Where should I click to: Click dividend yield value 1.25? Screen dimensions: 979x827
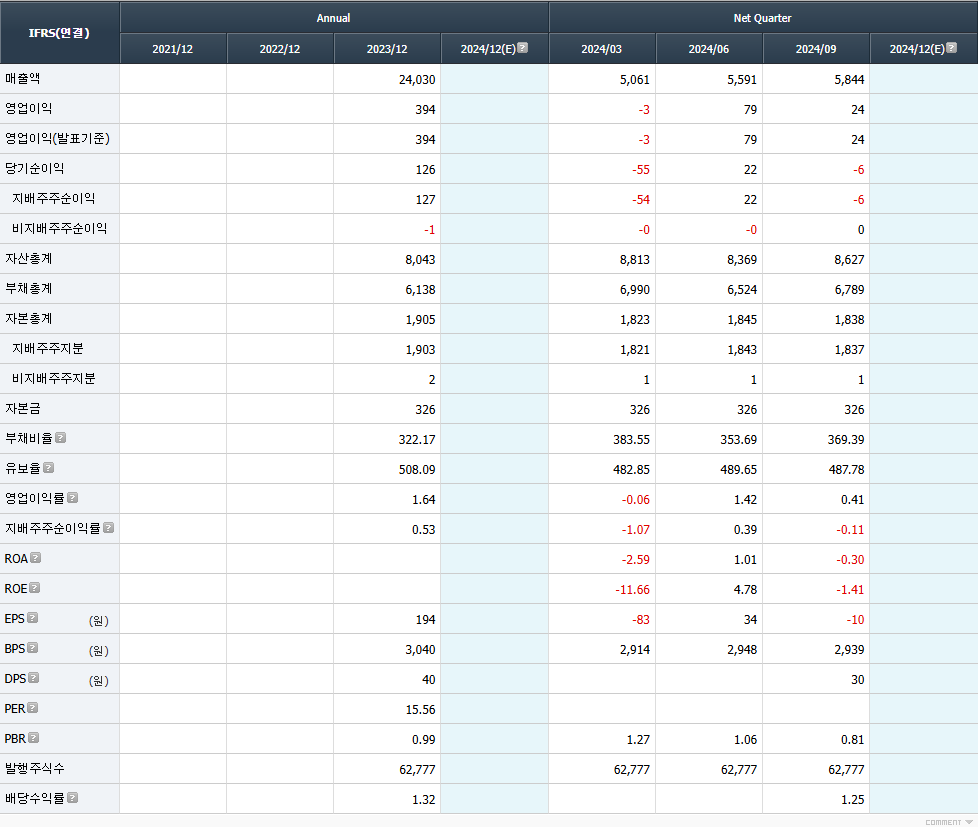pyautogui.click(x=853, y=799)
